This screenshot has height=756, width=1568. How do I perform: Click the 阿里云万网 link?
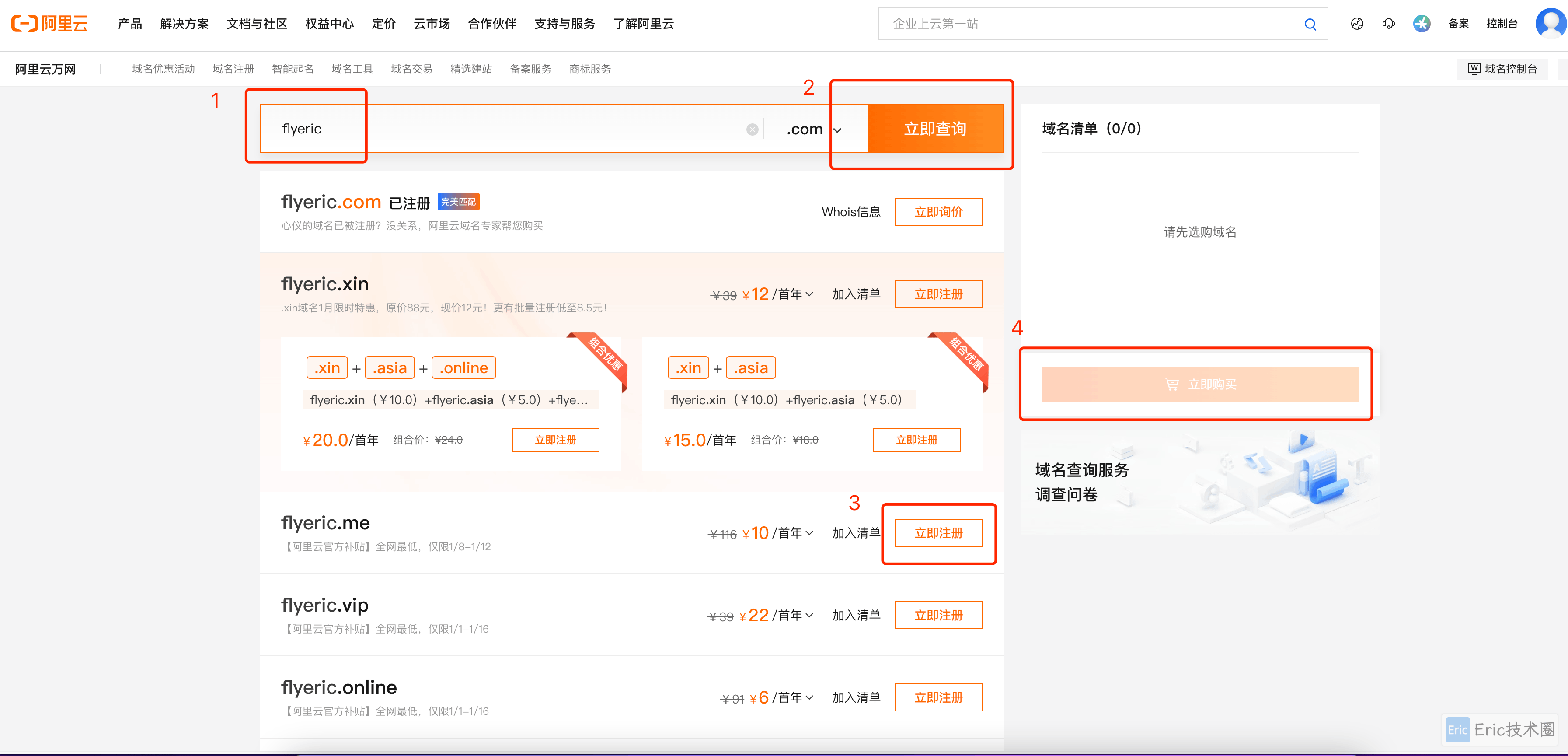pyautogui.click(x=45, y=69)
